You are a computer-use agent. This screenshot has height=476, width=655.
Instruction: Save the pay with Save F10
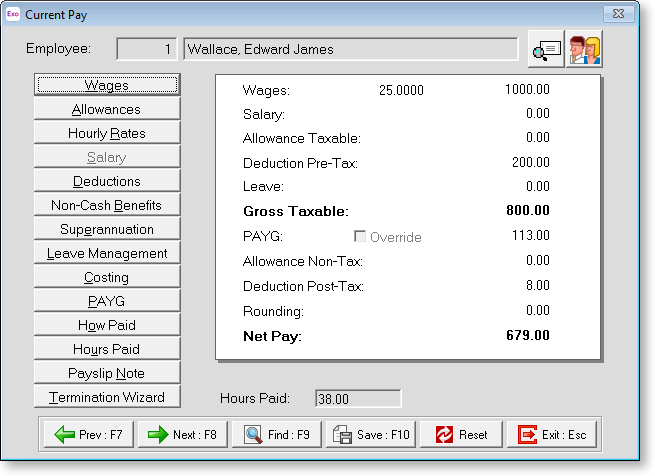pyautogui.click(x=370, y=435)
